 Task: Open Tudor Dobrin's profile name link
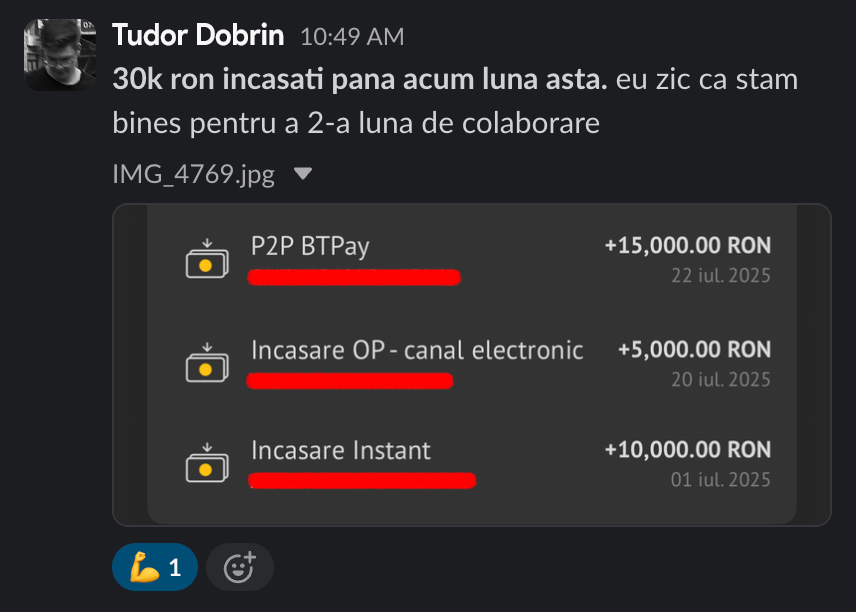pos(198,35)
